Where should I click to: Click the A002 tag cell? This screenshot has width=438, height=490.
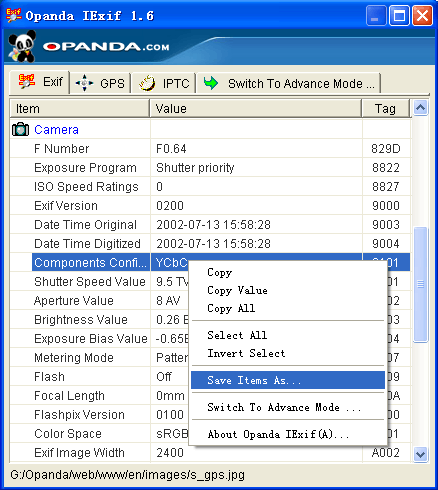pyautogui.click(x=386, y=453)
